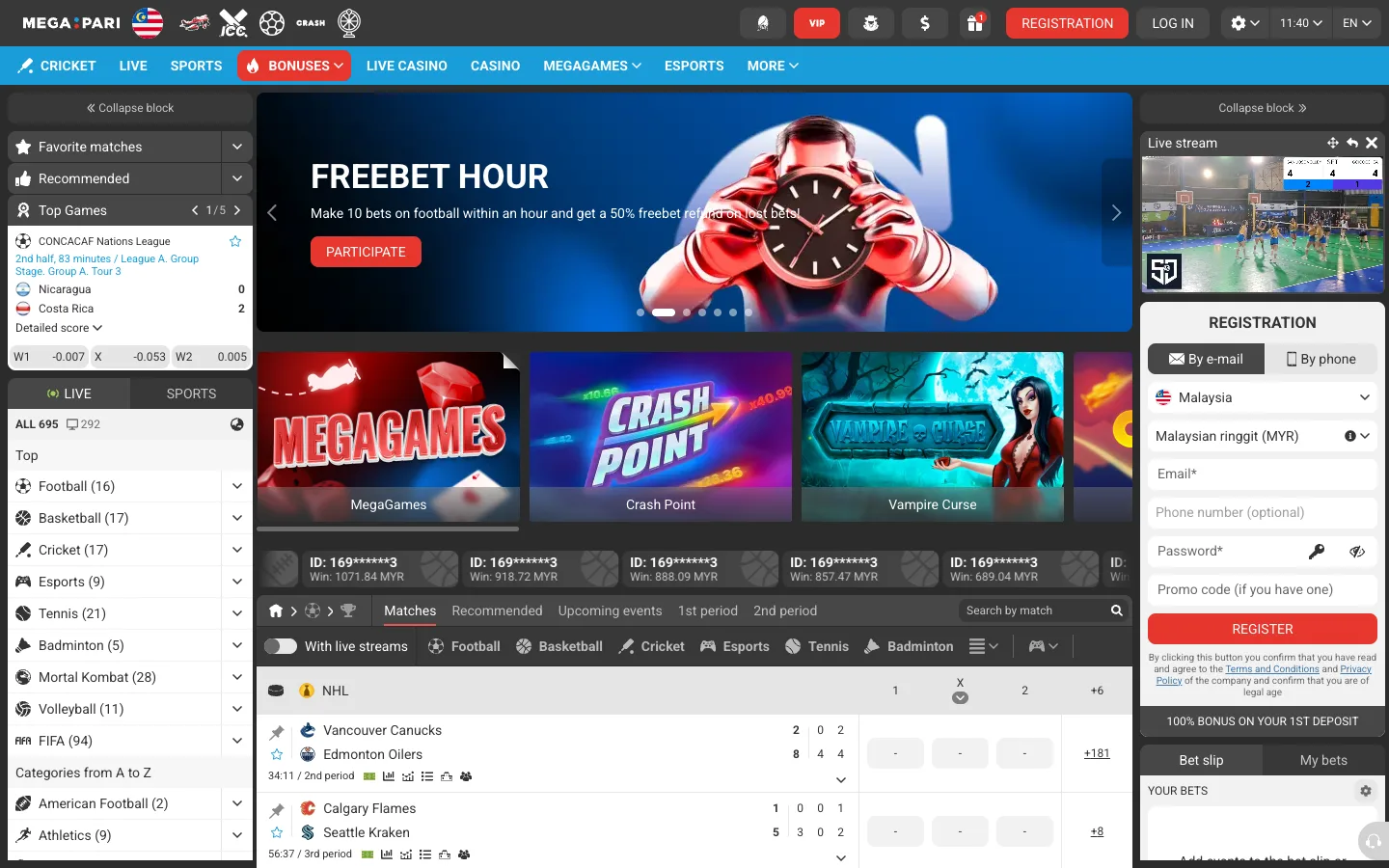The image size is (1389, 868).
Task: Switch to the My bets tab
Action: pos(1323,760)
